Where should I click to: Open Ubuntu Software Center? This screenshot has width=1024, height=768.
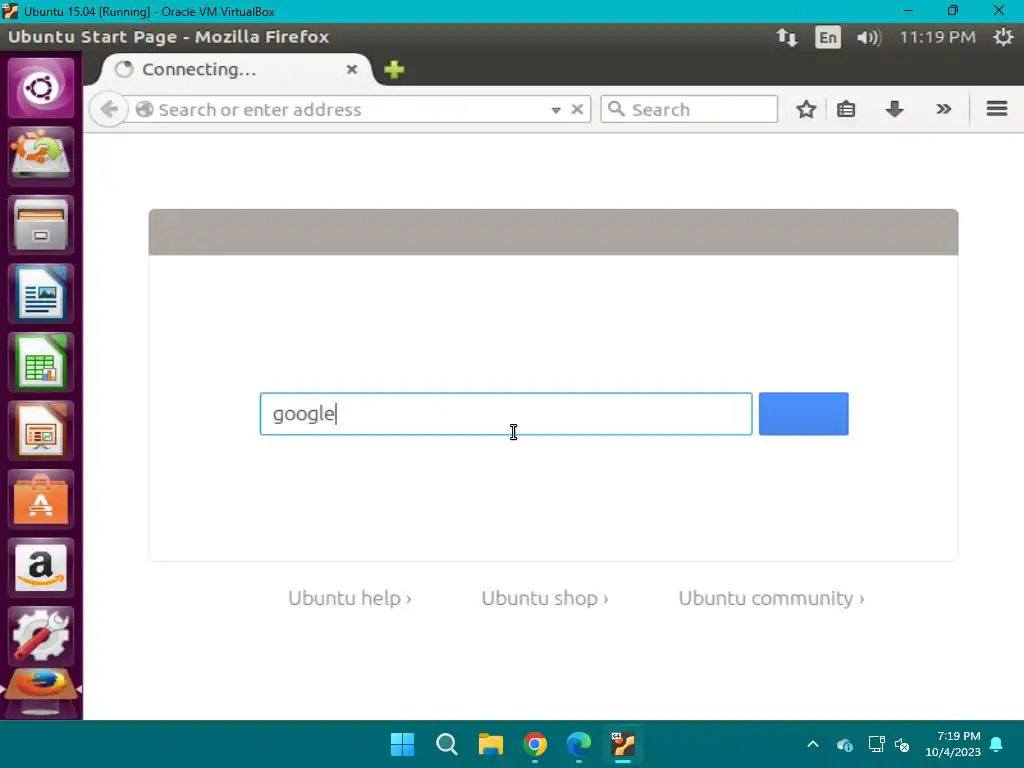40,499
